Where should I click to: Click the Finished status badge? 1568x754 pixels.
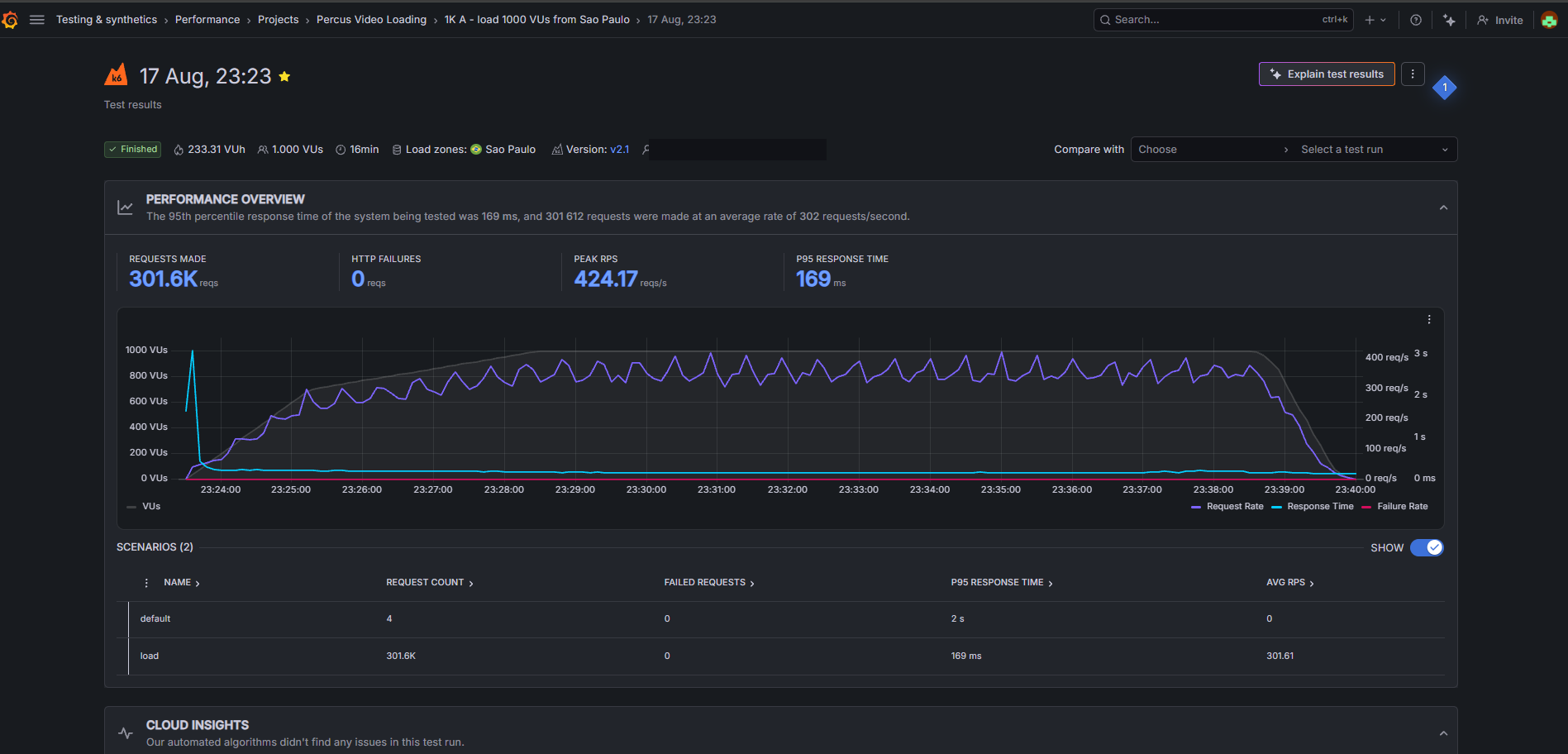[x=132, y=150]
